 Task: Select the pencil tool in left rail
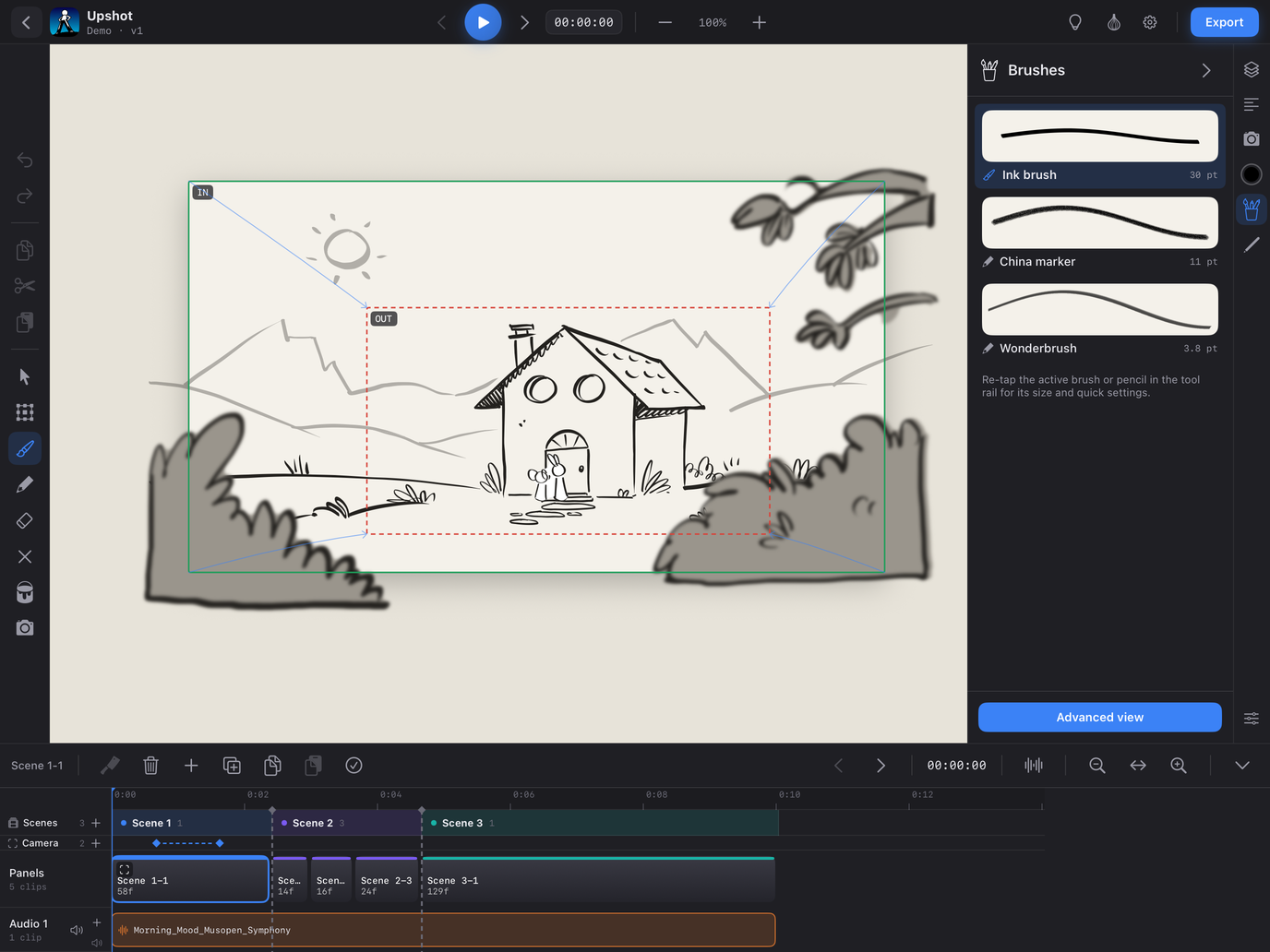coord(25,484)
